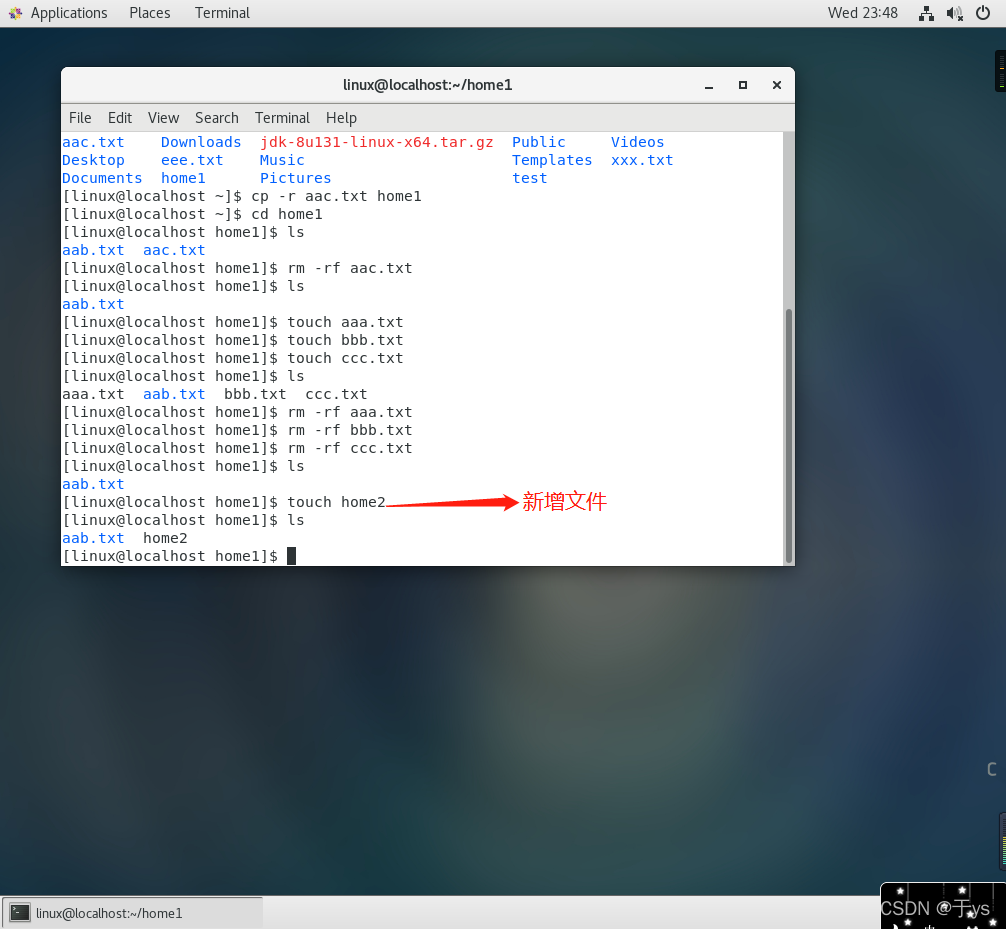Click the terminal cursor at final prompt

tap(291, 556)
